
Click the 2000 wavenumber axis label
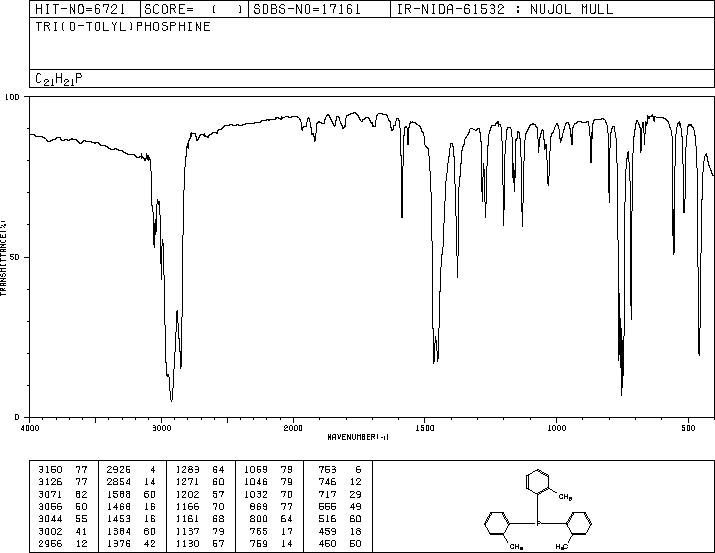pyautogui.click(x=293, y=428)
